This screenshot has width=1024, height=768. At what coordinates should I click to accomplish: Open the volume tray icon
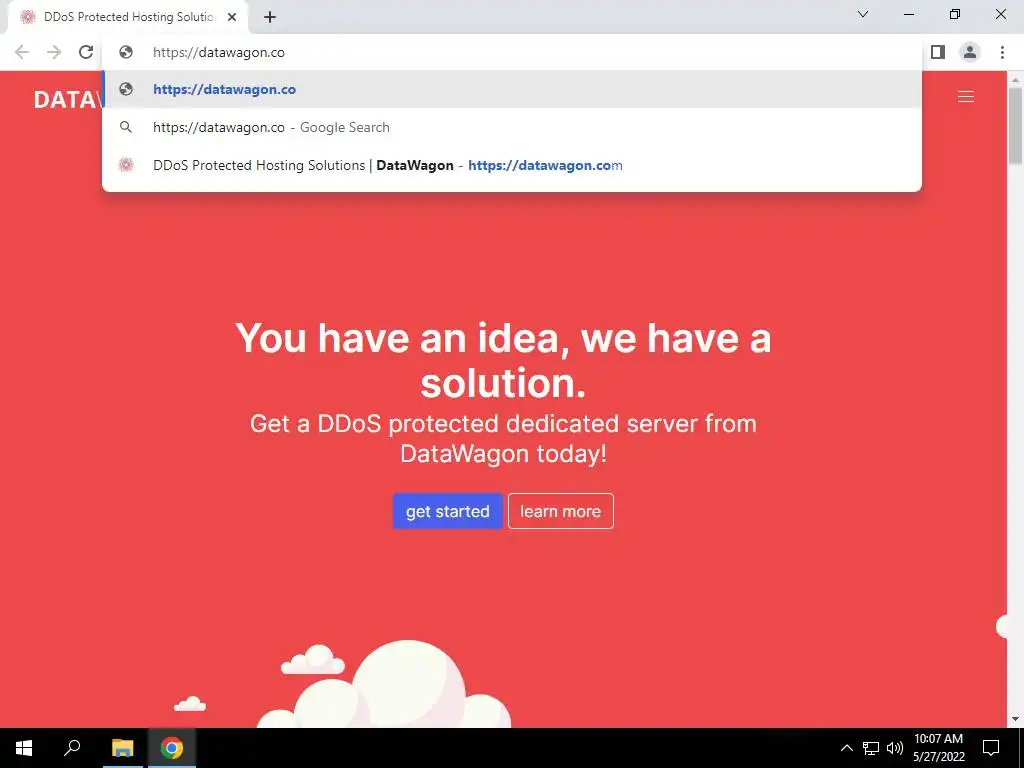tap(895, 748)
